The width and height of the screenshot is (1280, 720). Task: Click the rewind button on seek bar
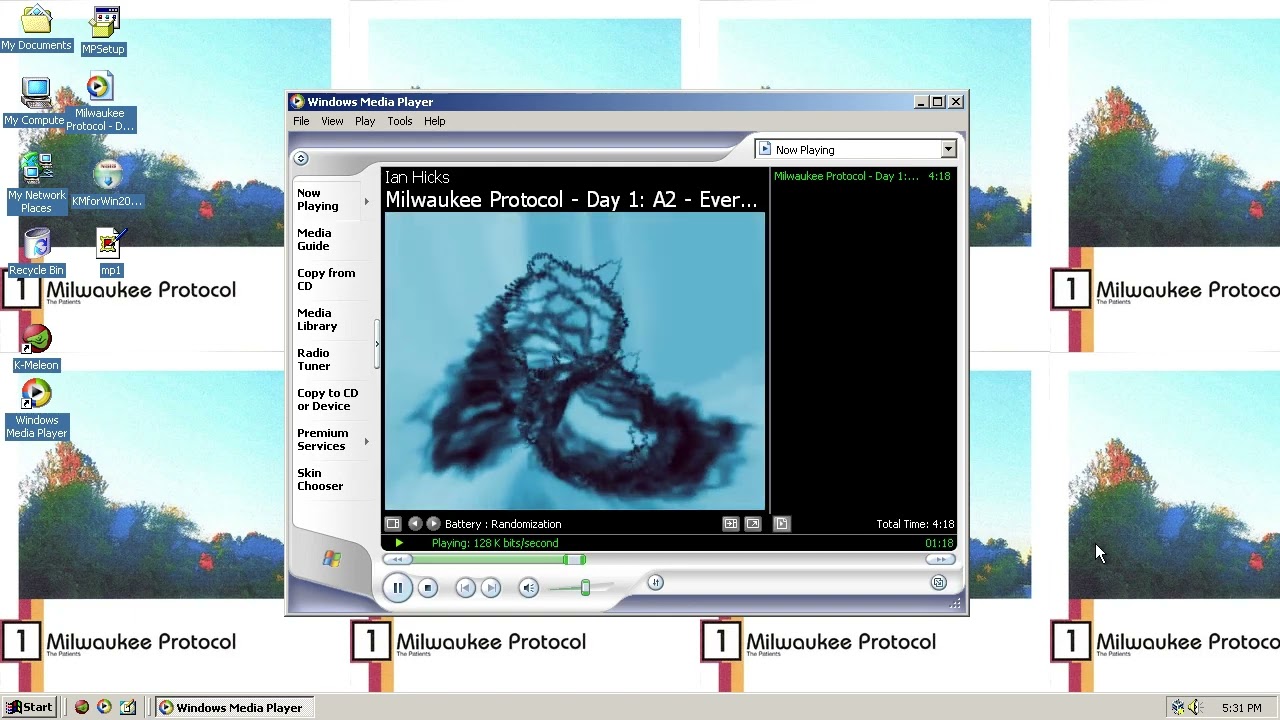click(x=397, y=560)
